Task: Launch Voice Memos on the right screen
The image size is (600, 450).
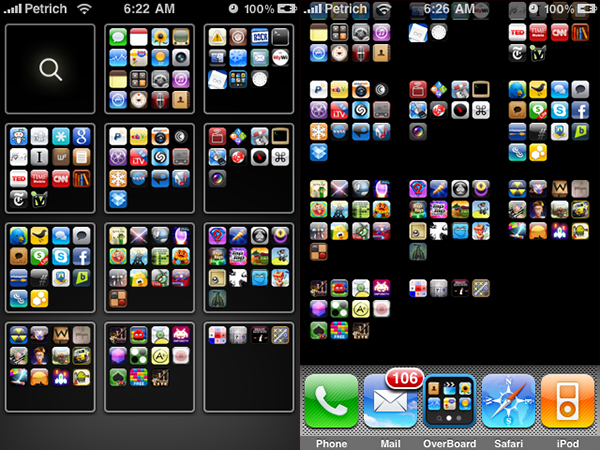Action: click(x=360, y=53)
